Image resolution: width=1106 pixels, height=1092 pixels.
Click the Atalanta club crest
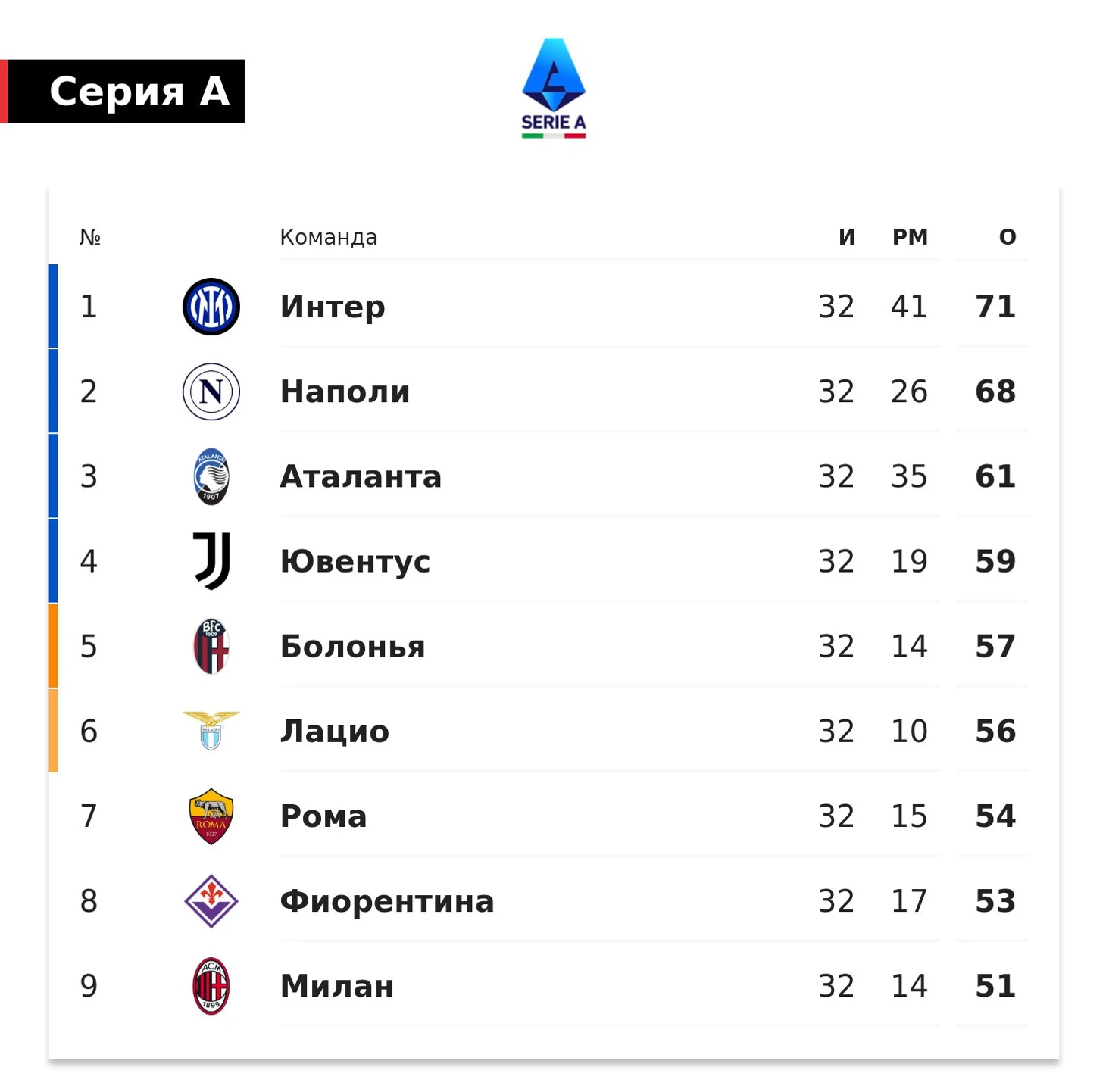point(211,476)
